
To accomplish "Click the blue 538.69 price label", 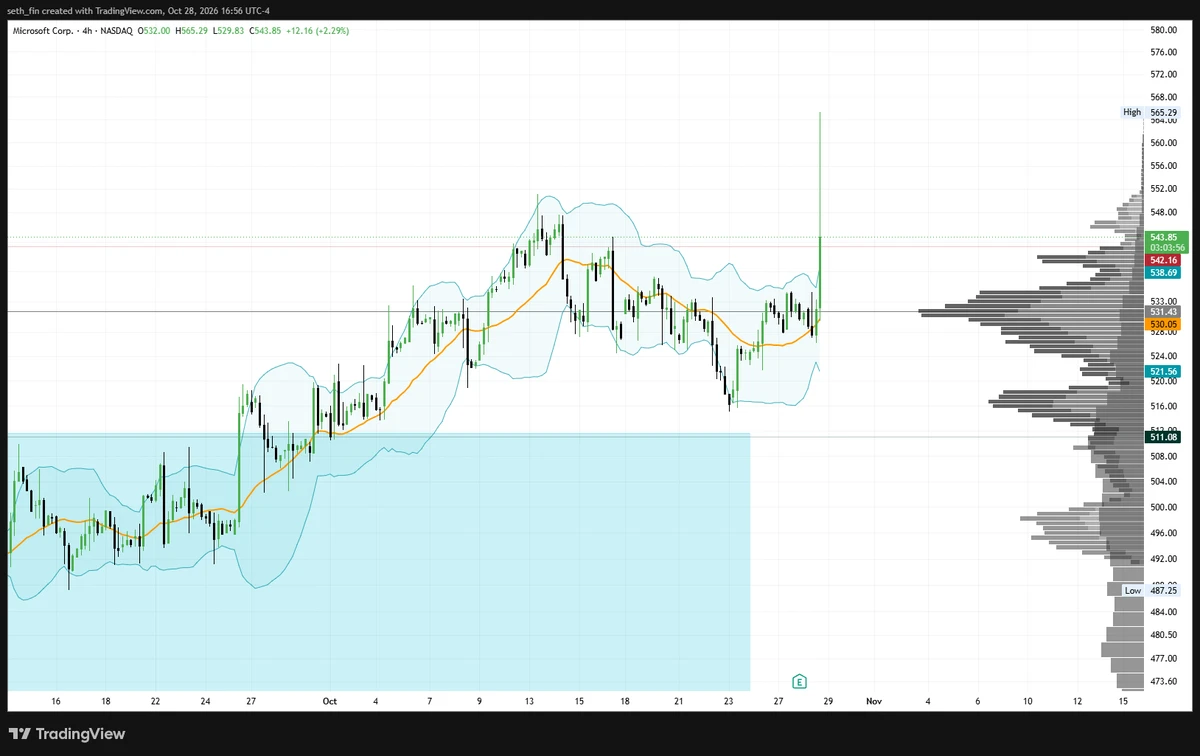I will tap(1163, 272).
